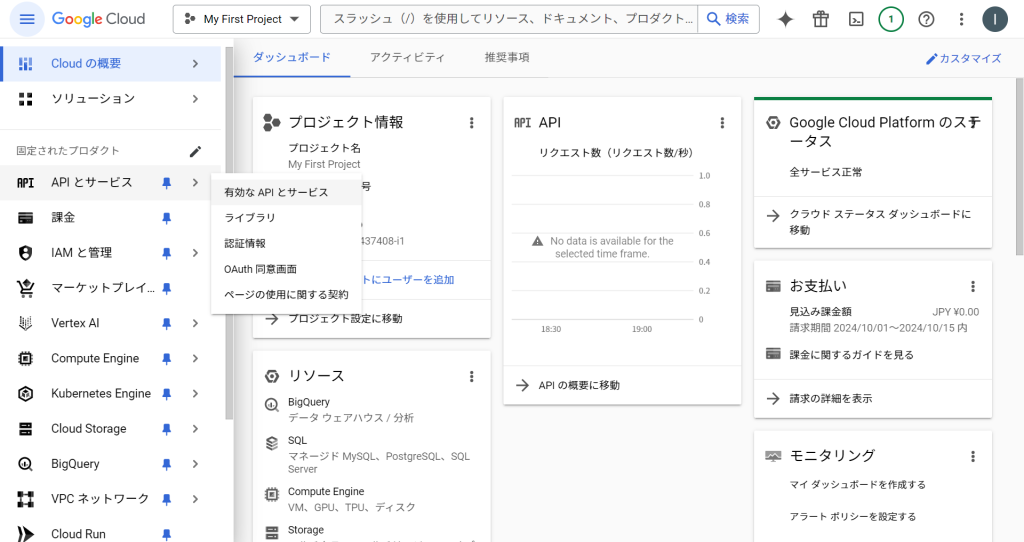Unpin マーケットプレイス pin icon
This screenshot has width=1024, height=542.
(167, 289)
